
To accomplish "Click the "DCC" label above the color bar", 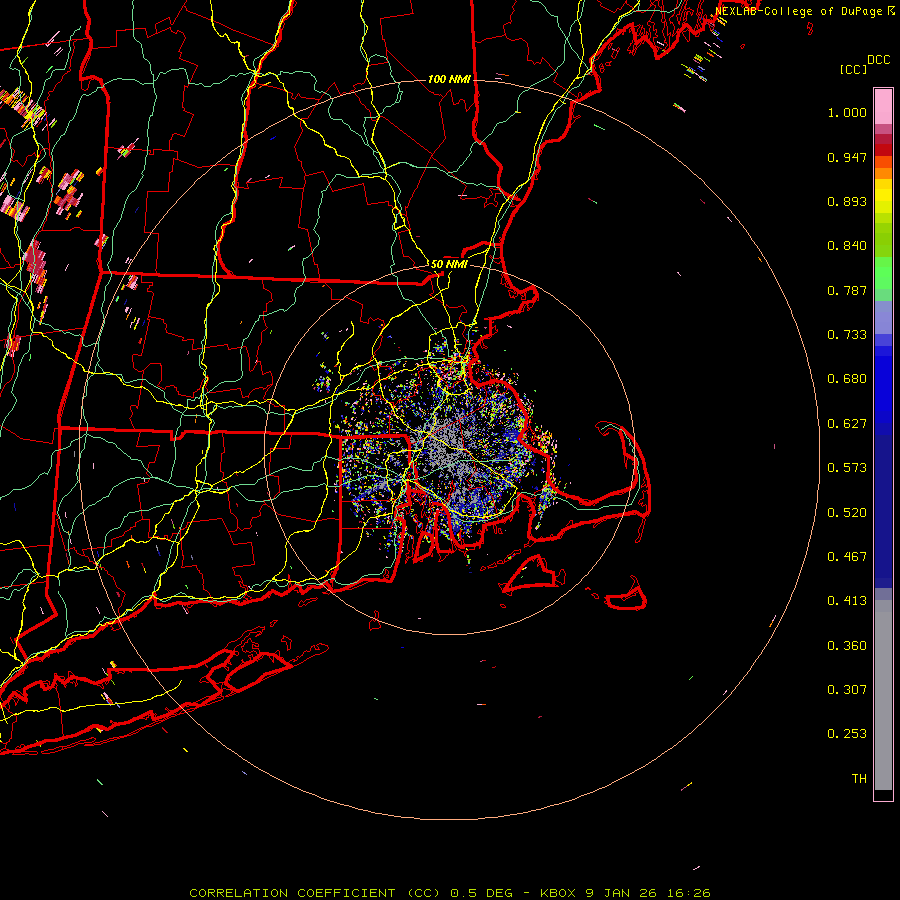I will 878,60.
